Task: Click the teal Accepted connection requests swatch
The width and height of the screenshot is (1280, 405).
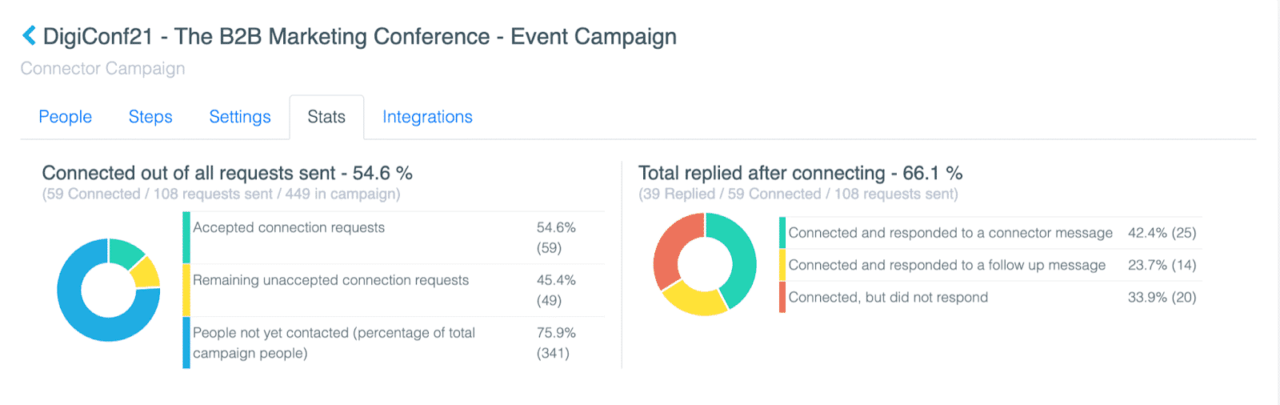Action: [x=186, y=238]
